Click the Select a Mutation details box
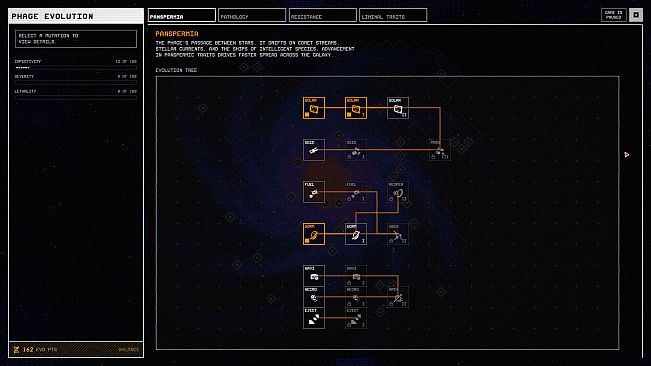 tap(76, 39)
